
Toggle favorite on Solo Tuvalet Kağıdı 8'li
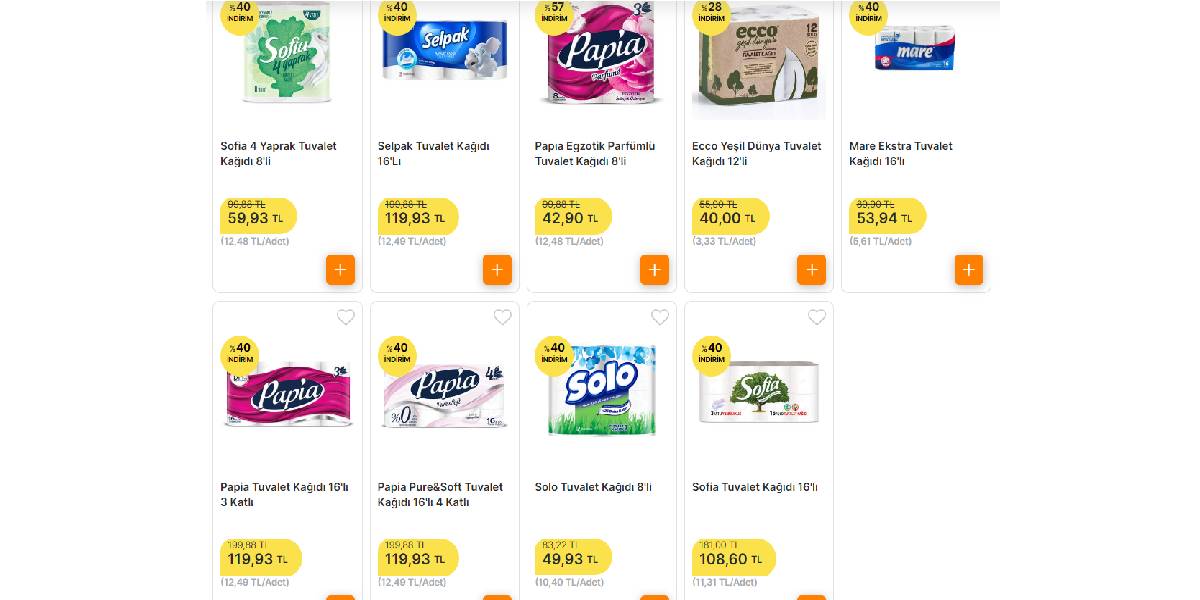[x=659, y=317]
